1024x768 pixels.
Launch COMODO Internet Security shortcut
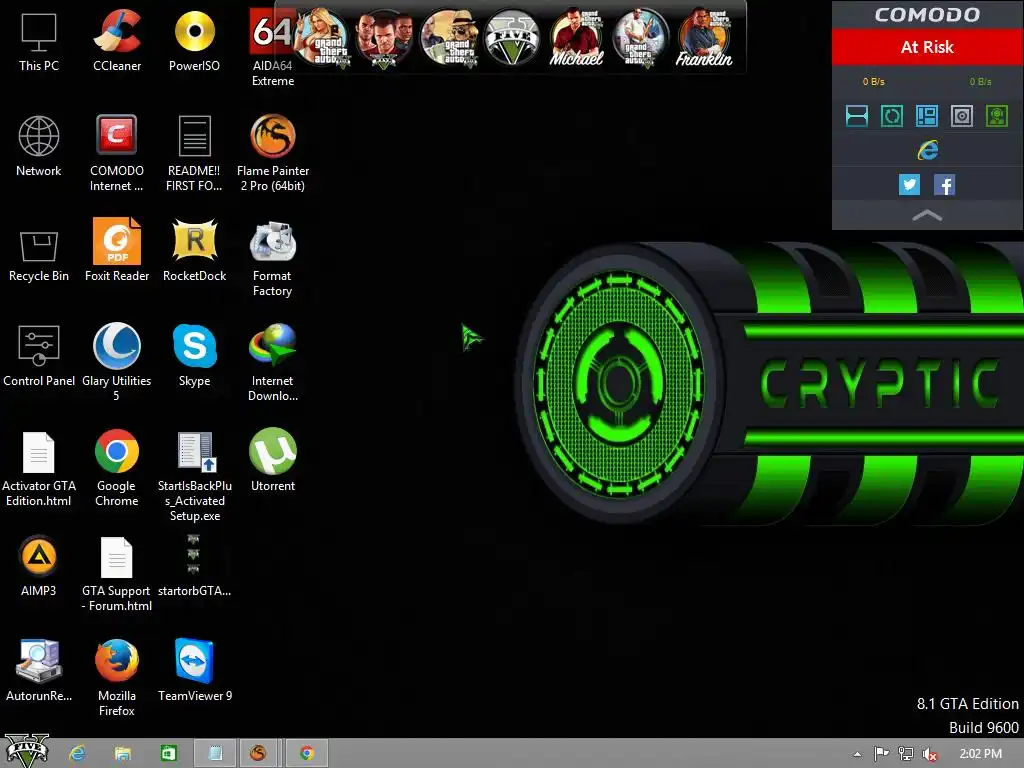(117, 154)
